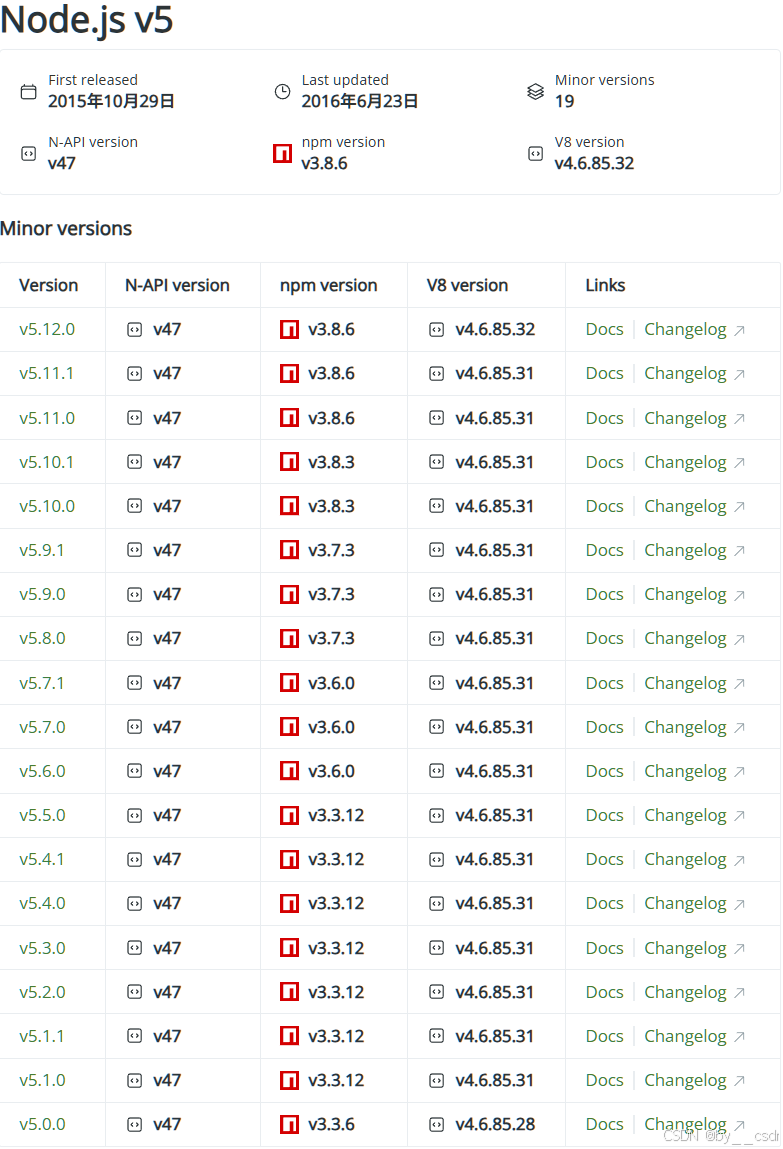Open version v5.11.1 link

pos(47,374)
